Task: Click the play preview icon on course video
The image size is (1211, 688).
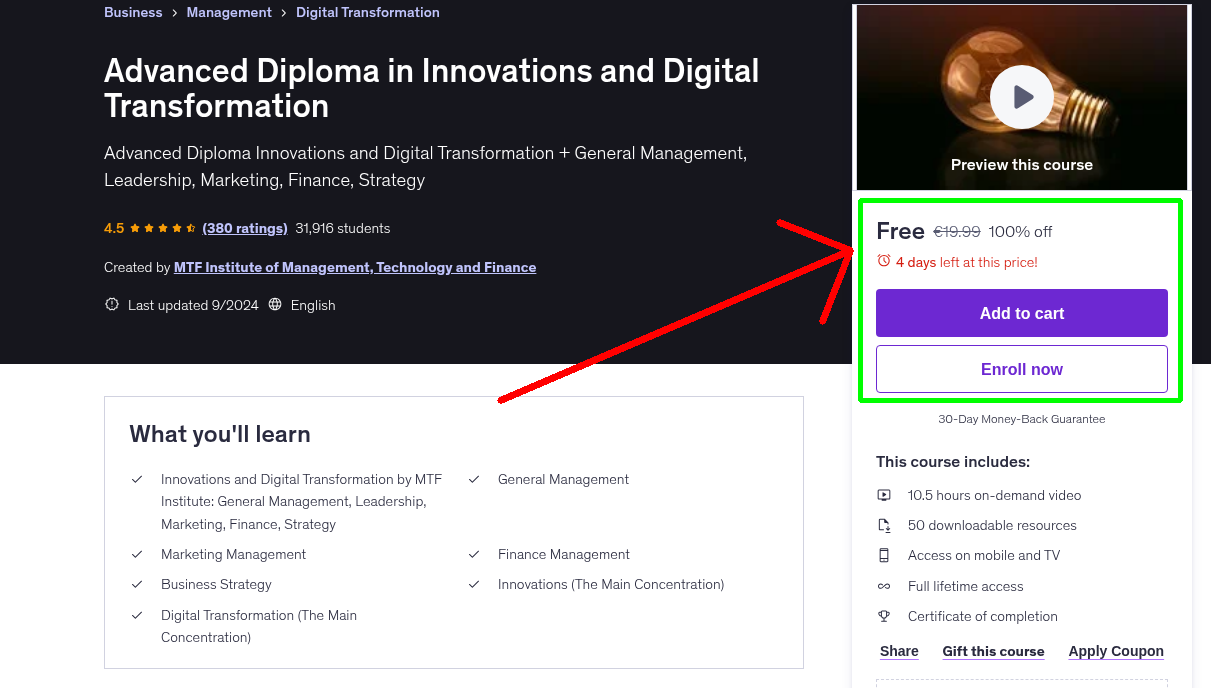Action: (x=1021, y=97)
